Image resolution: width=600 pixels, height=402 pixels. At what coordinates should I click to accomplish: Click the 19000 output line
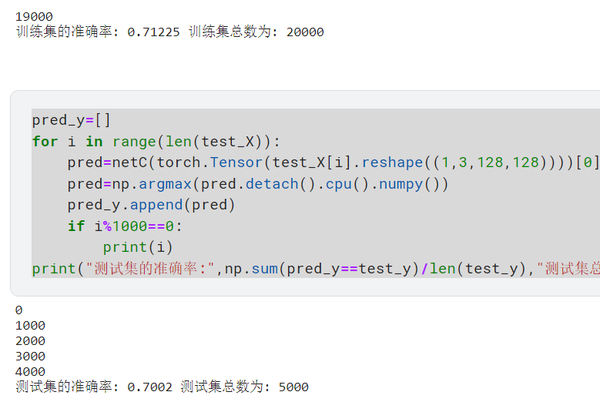click(x=34, y=17)
